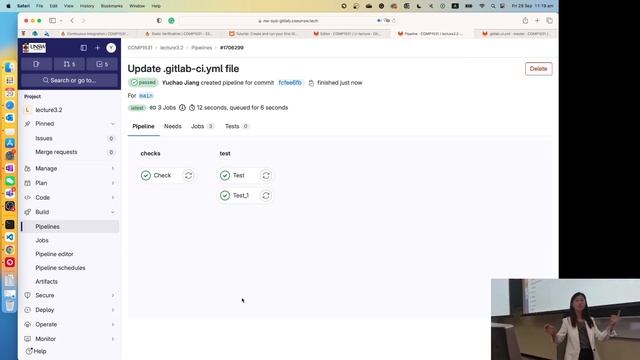Viewport: 640px width, 360px height.
Task: Go back in Safari
Action: click(72, 20)
